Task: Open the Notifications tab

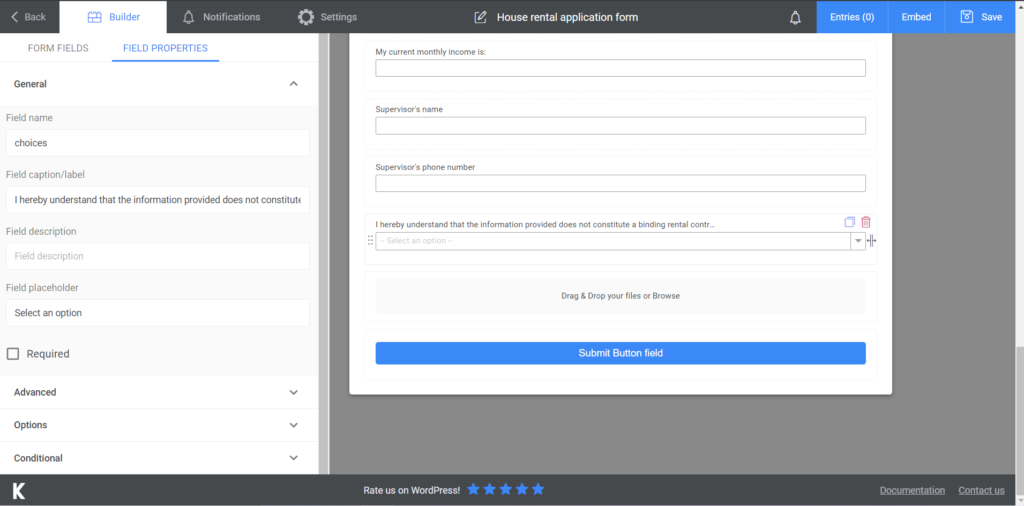Action: 221,17
